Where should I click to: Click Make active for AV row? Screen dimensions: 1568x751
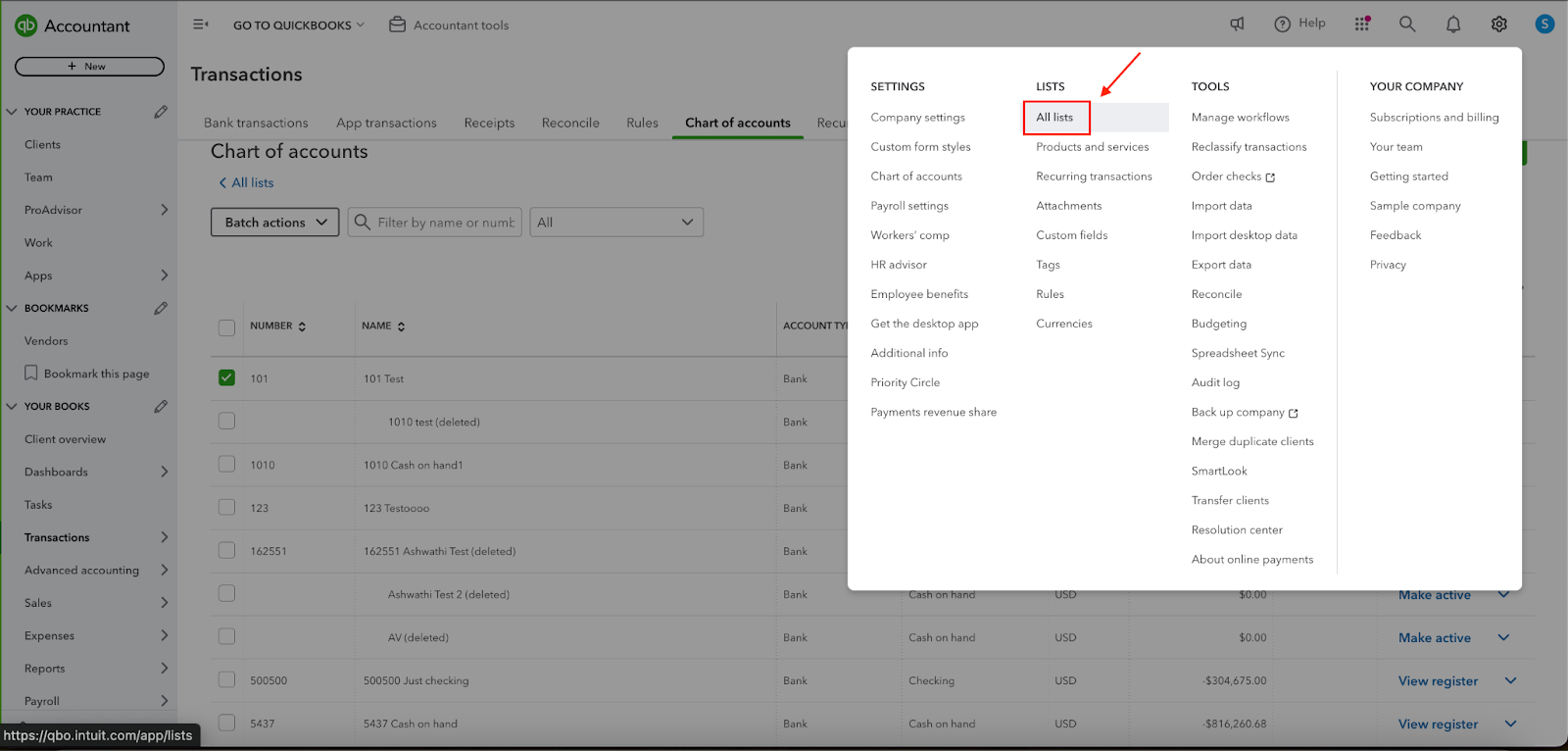[x=1435, y=637]
